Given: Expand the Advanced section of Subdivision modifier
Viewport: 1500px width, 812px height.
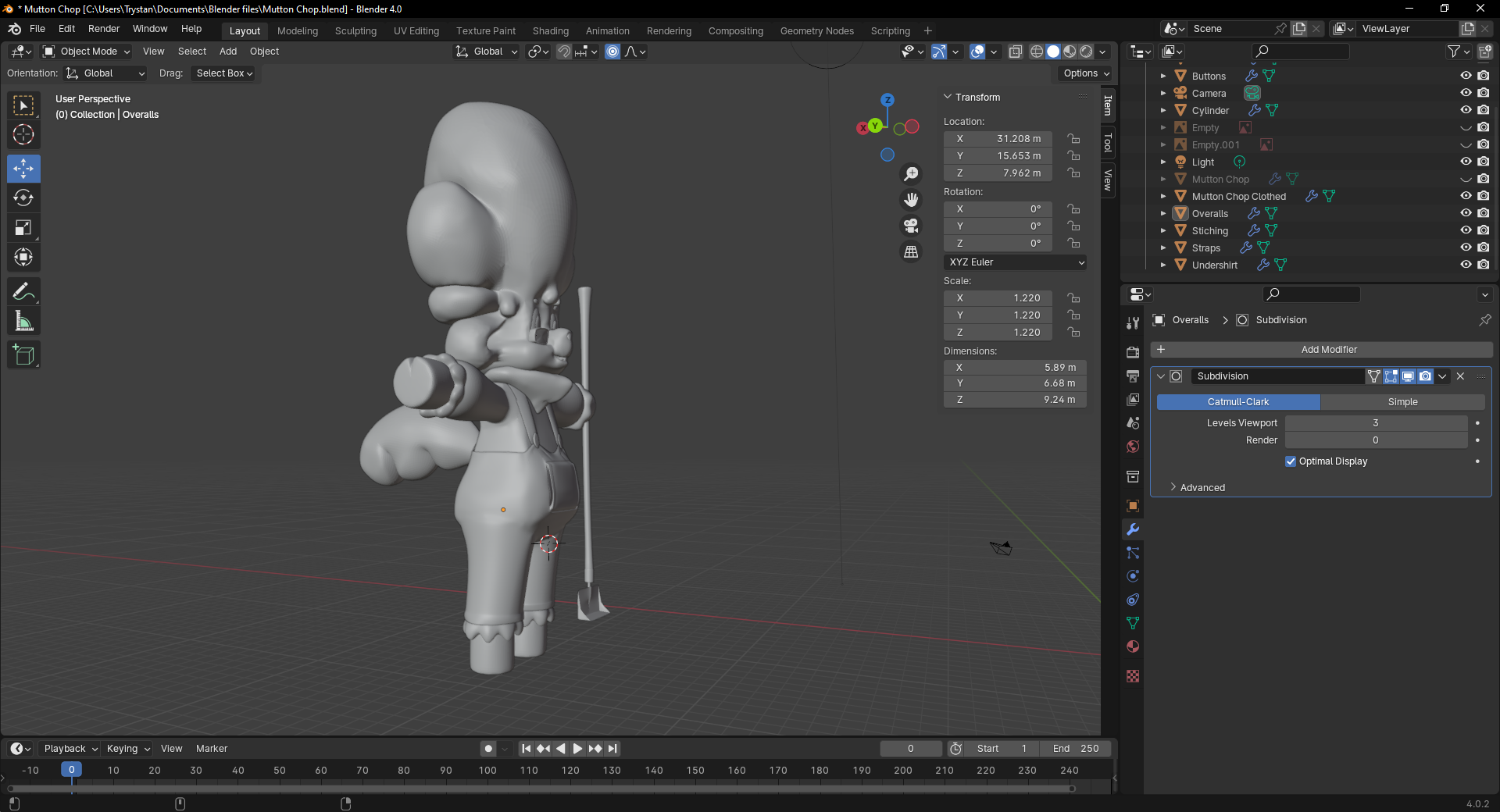Looking at the screenshot, I should (x=1202, y=488).
